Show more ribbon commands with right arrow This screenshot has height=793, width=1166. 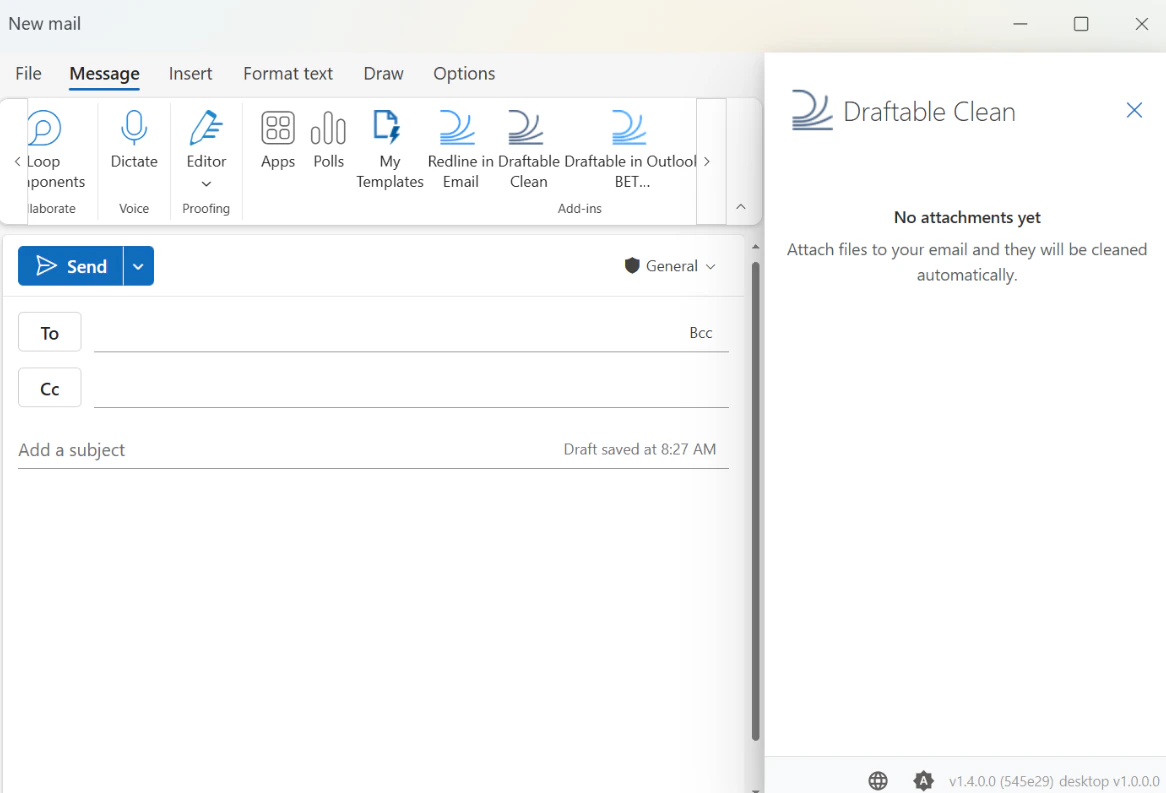(706, 161)
